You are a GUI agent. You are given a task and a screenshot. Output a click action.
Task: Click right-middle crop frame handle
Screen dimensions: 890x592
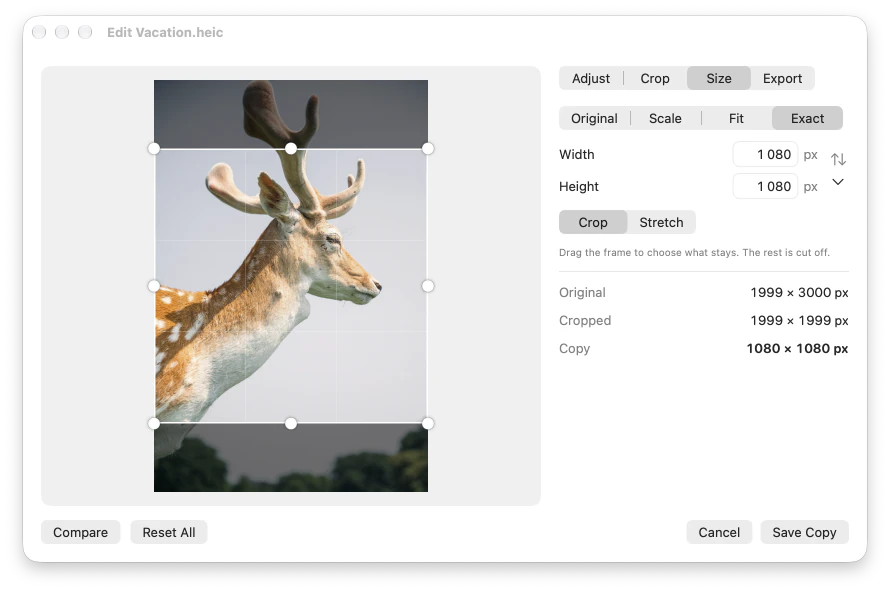pos(428,285)
